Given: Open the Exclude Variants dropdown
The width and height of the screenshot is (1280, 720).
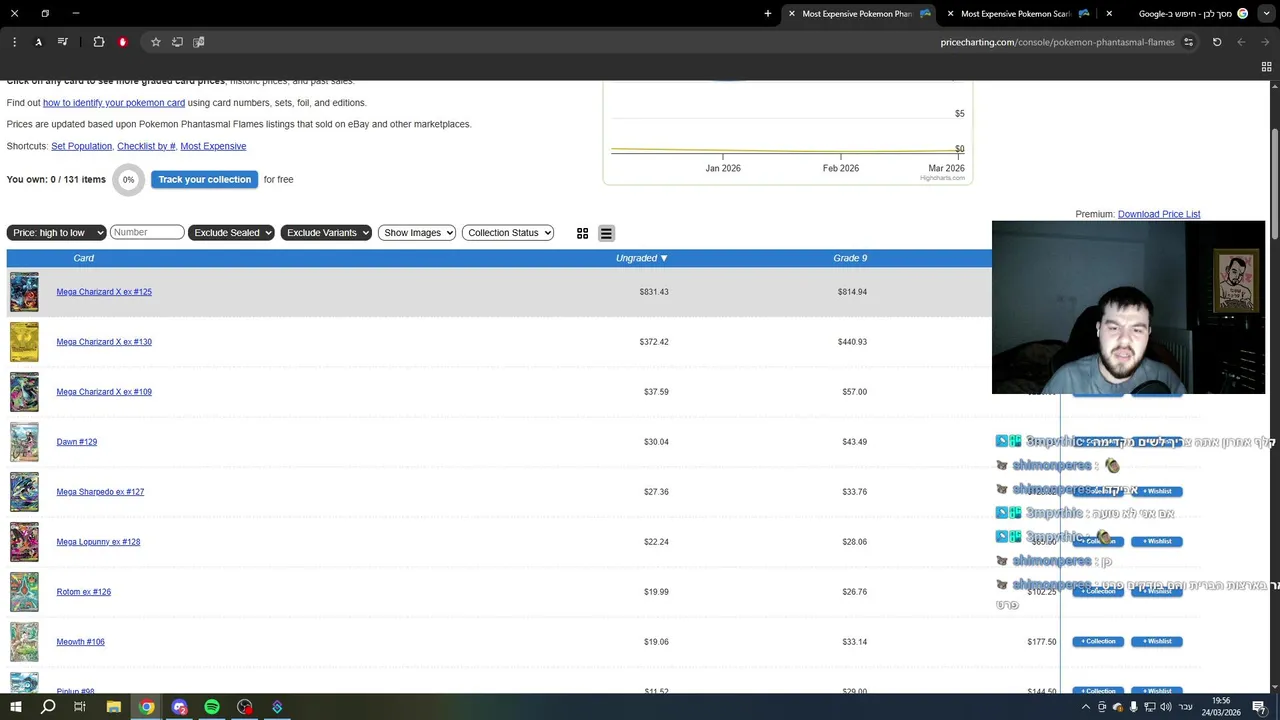Looking at the screenshot, I should pyautogui.click(x=326, y=233).
